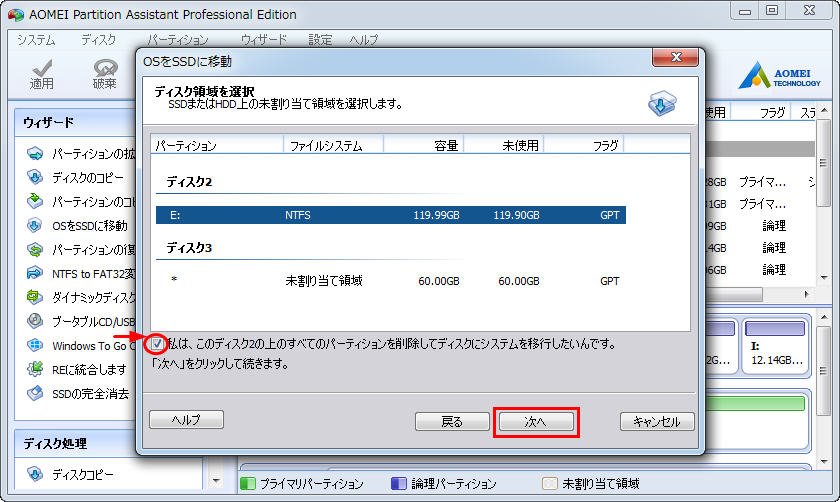The image size is (840, 502).
Task: Select the E: NTFS 119.99GB partition row
Action: (x=391, y=215)
